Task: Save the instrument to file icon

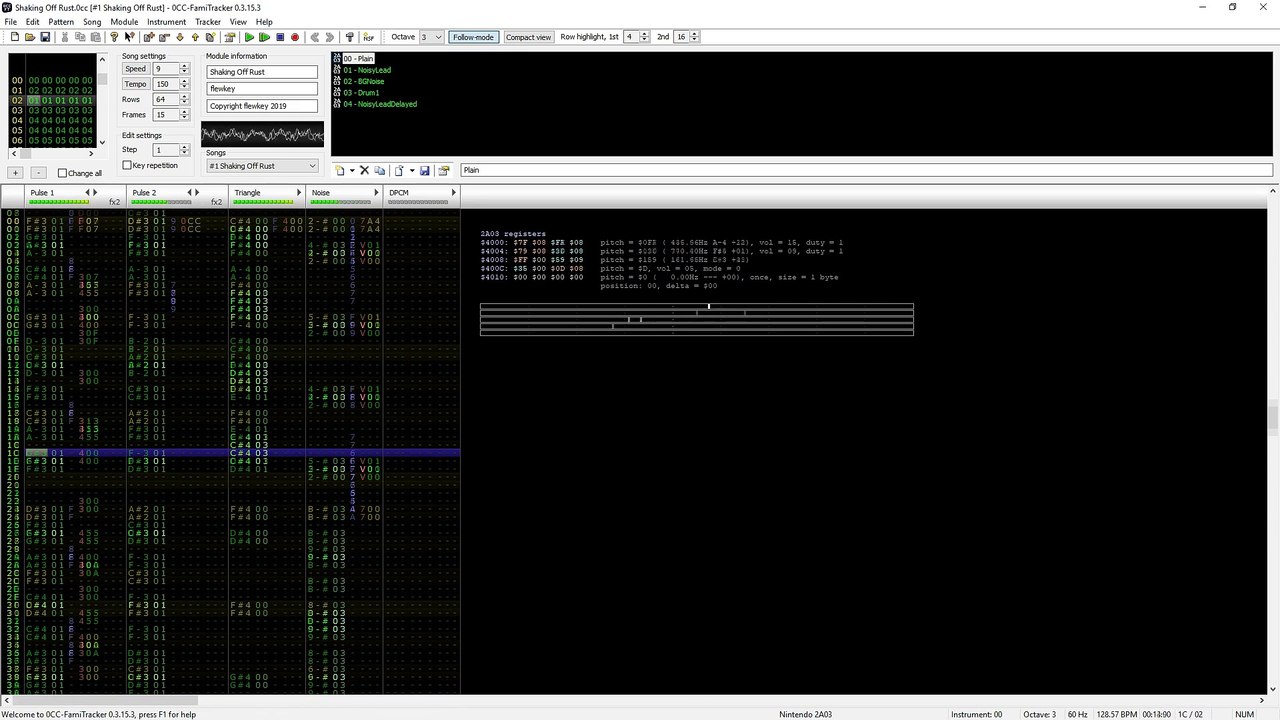Action: [425, 170]
